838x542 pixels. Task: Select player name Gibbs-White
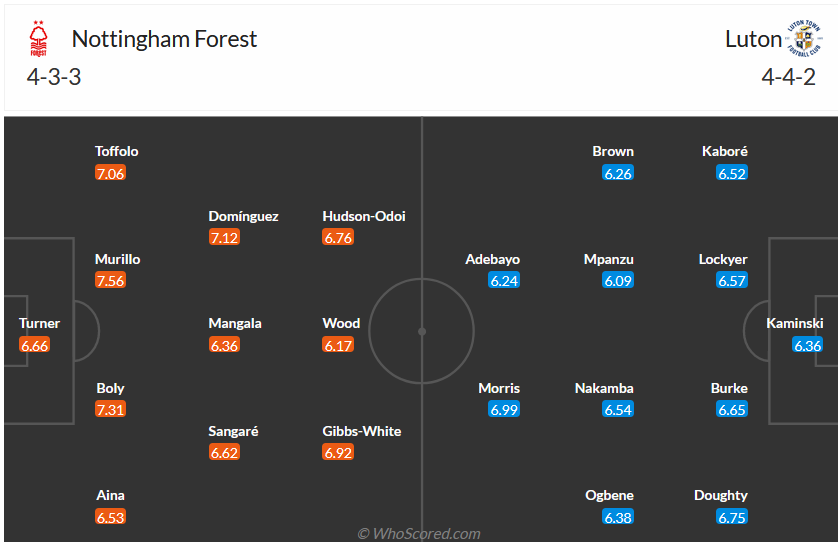(362, 431)
